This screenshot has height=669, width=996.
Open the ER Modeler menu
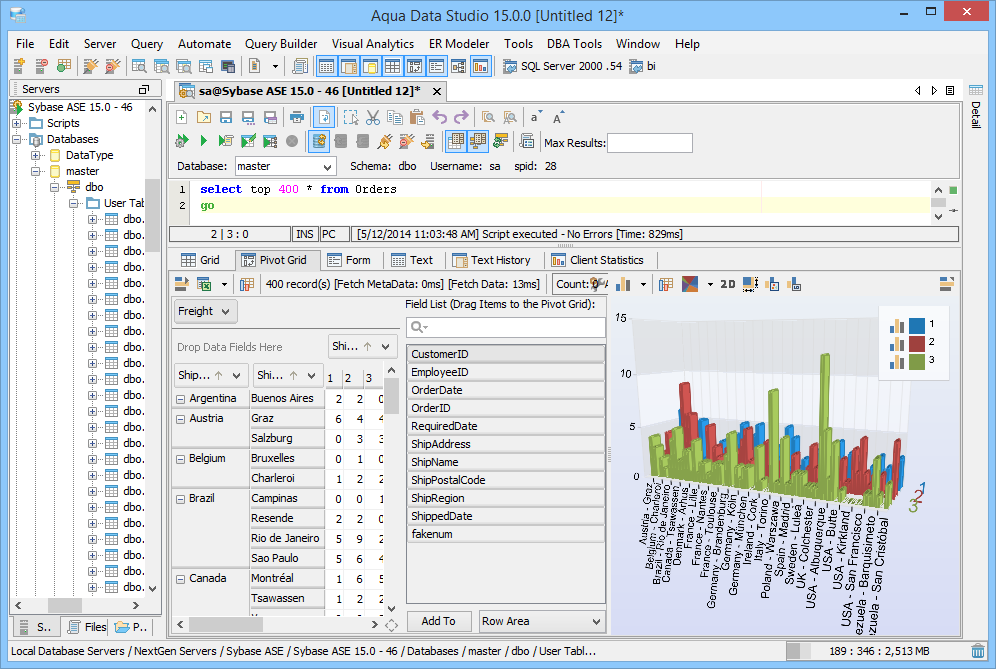click(459, 44)
